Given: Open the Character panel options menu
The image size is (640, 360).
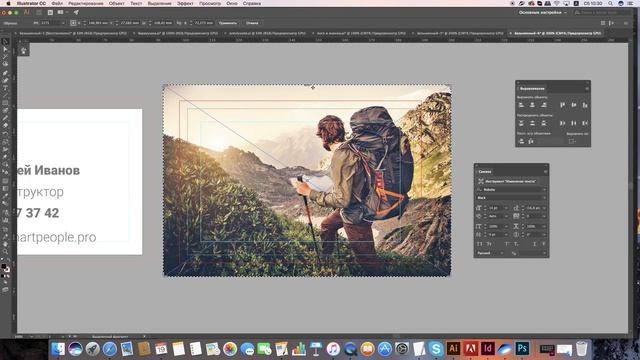Looking at the screenshot, I should tap(545, 171).
